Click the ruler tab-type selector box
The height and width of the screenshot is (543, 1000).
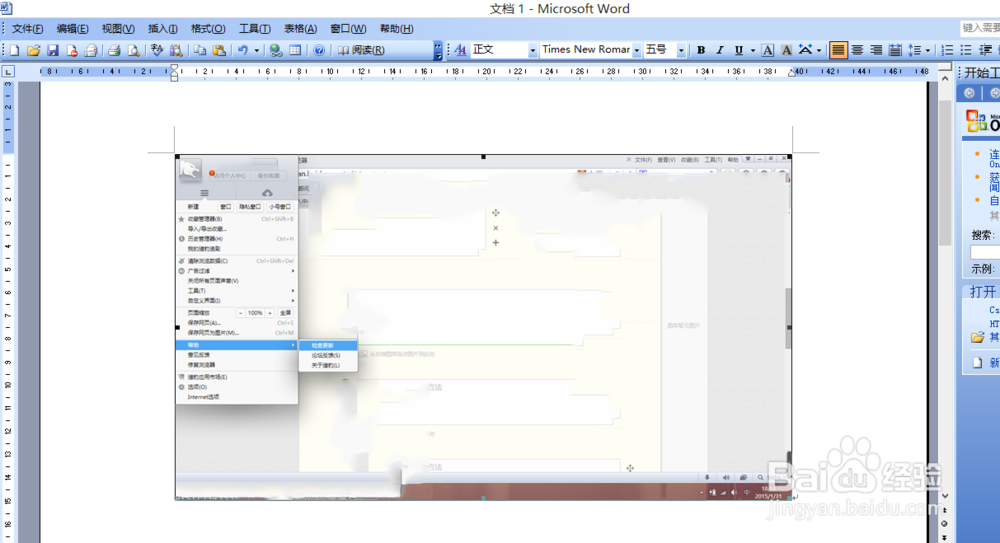(8, 71)
